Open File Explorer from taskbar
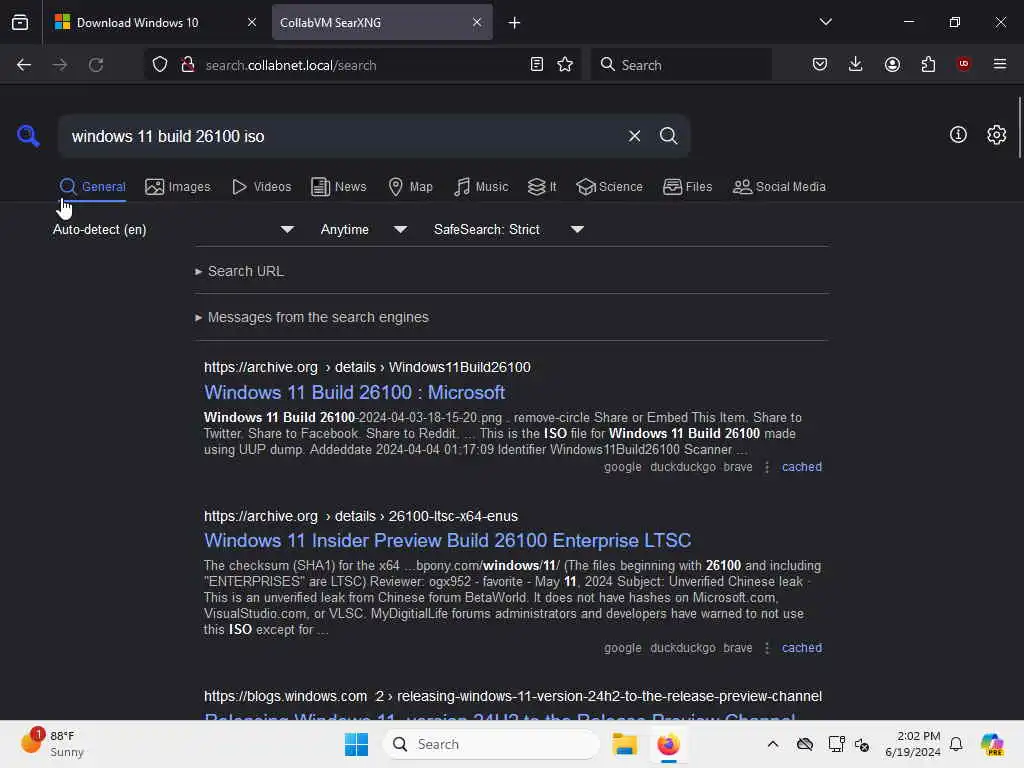The height and width of the screenshot is (768, 1024). pos(624,744)
